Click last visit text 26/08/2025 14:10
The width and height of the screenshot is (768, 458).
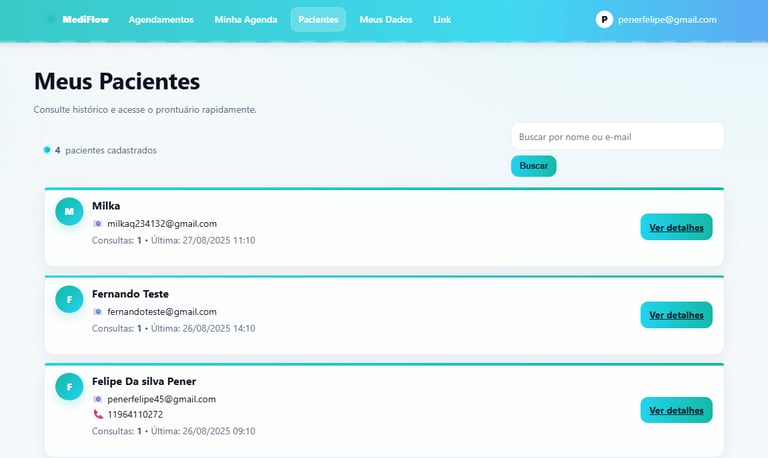click(218, 328)
